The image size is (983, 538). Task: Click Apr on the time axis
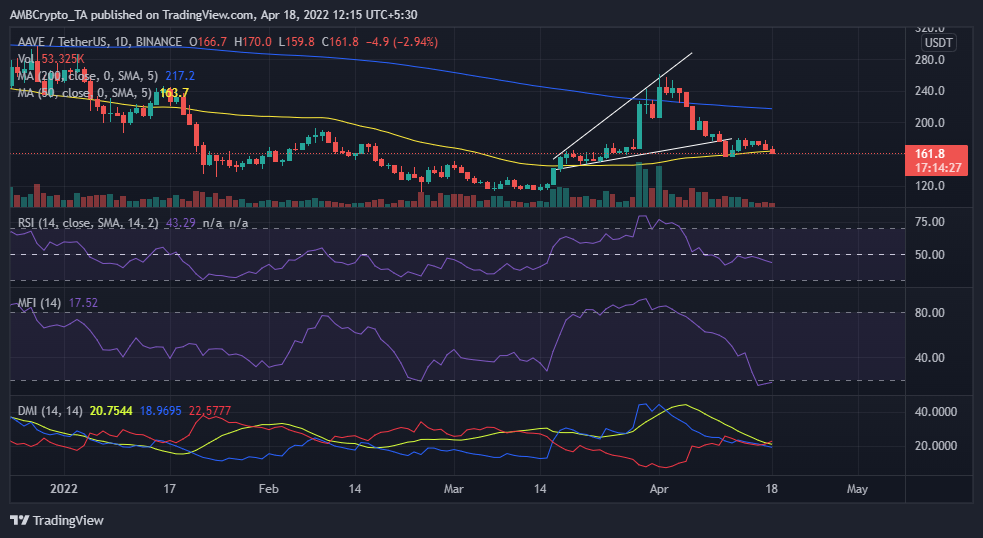click(x=658, y=490)
